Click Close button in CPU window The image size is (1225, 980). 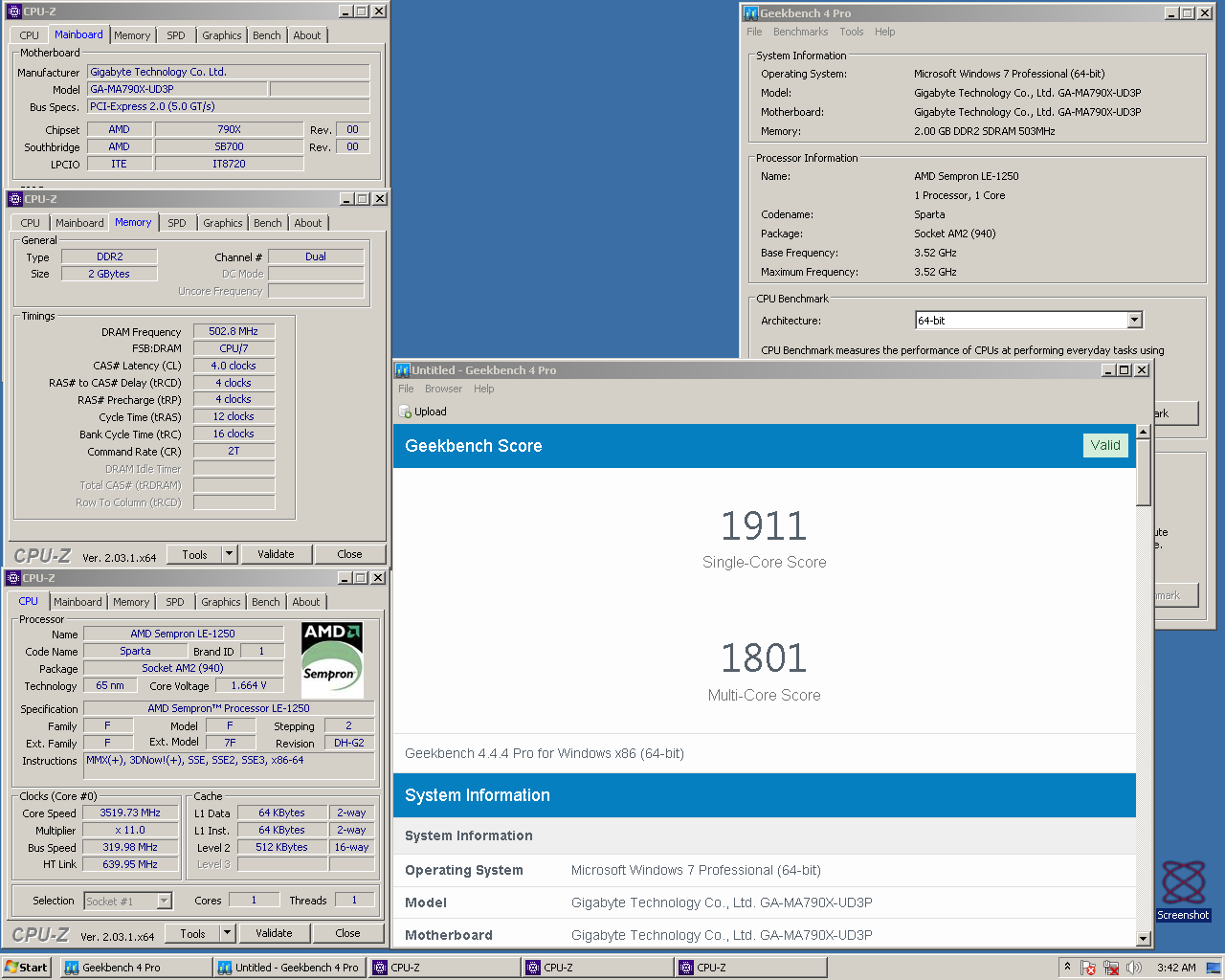[347, 933]
